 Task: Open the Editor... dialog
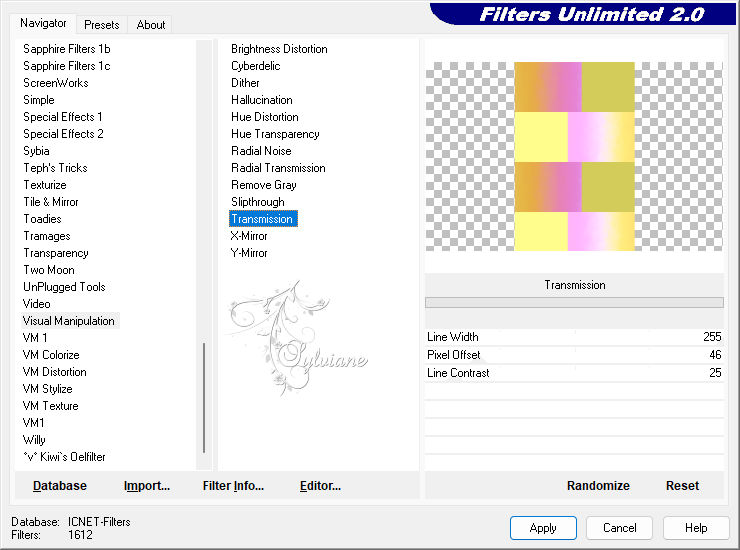pyautogui.click(x=320, y=486)
